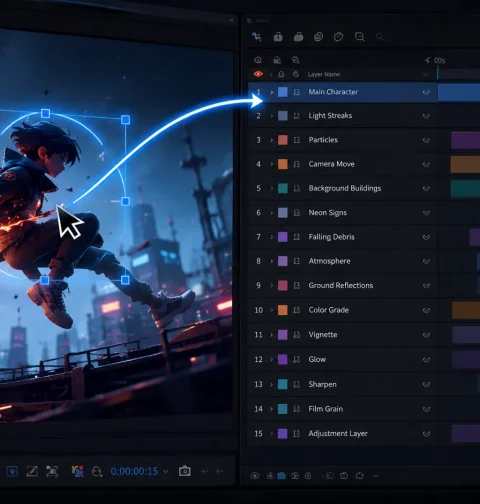Select the Neon Signs layer
The height and width of the screenshot is (504, 480).
coord(342,213)
